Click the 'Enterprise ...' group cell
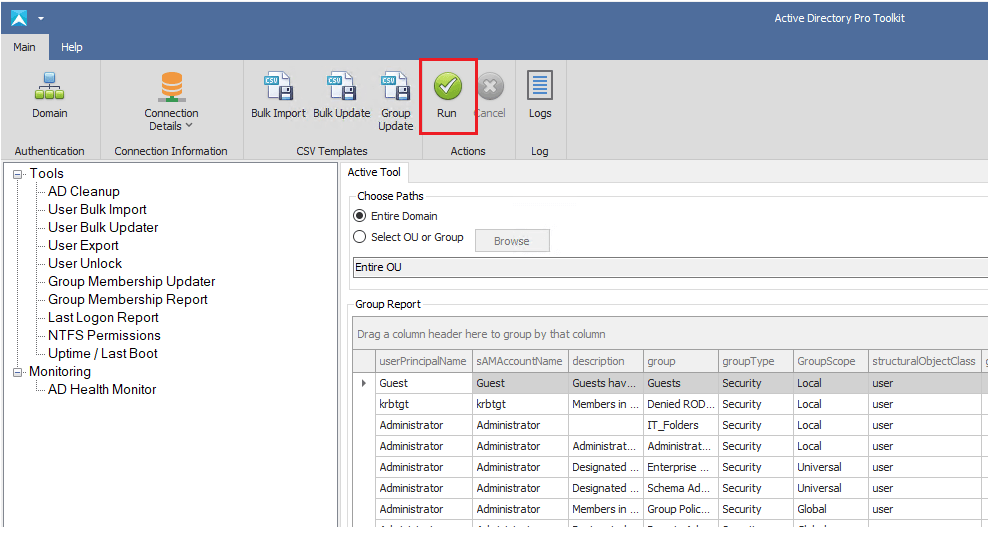The height and width of the screenshot is (536, 988). point(681,467)
